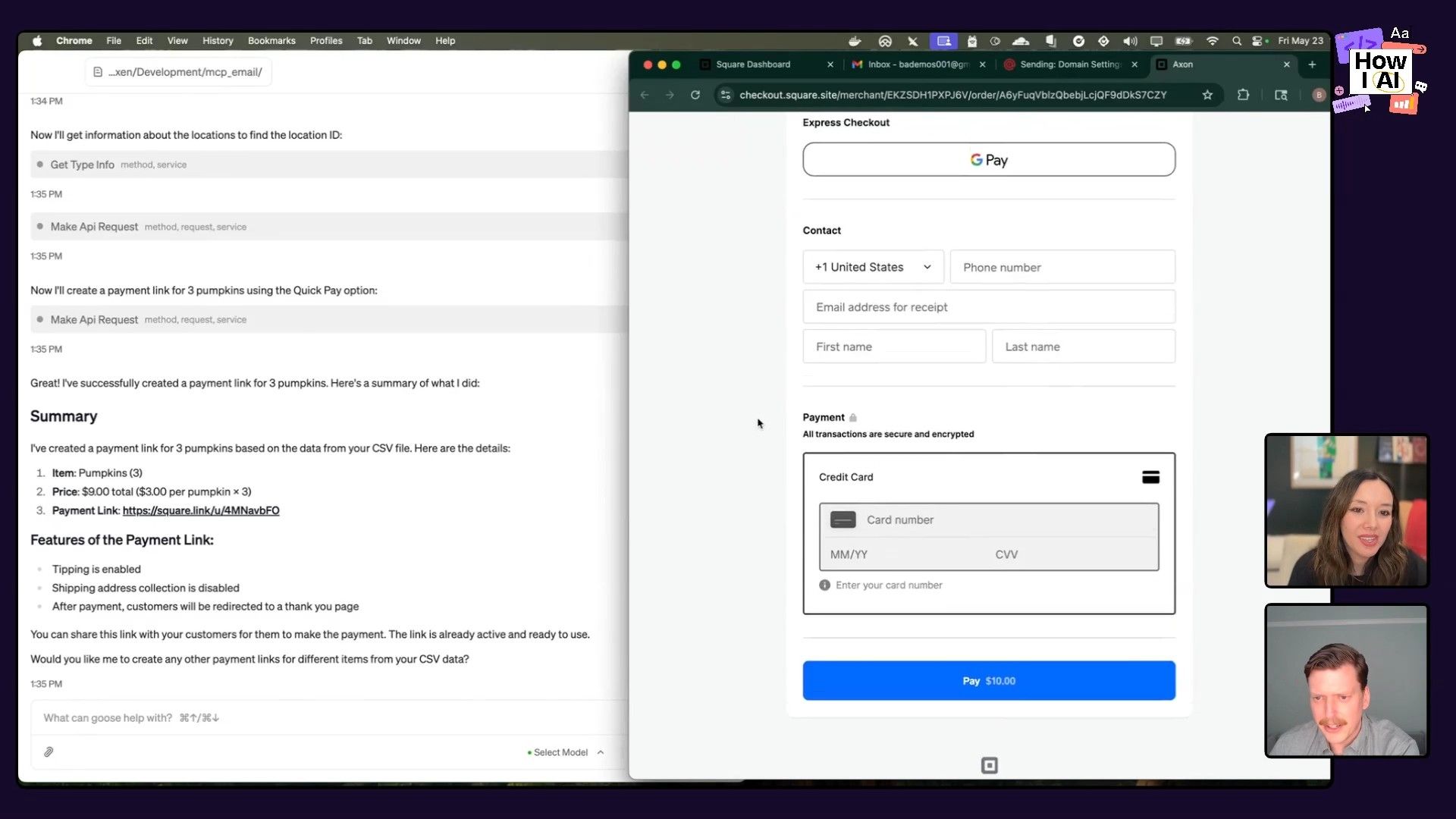Viewport: 1456px width, 819px height.
Task: Click the credit card icon in payment box
Action: pyautogui.click(x=1150, y=477)
